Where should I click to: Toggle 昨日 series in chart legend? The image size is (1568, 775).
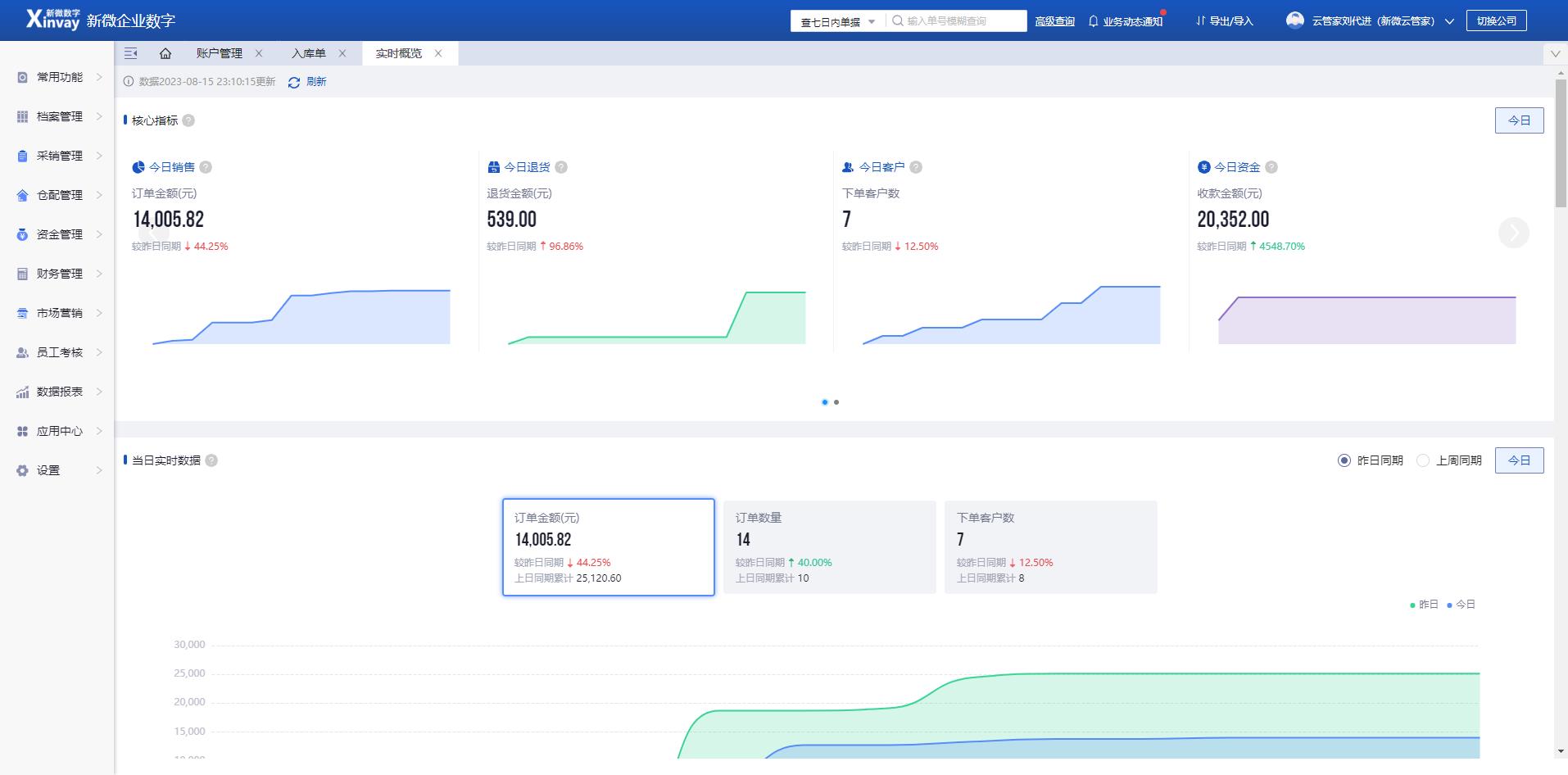click(1424, 605)
